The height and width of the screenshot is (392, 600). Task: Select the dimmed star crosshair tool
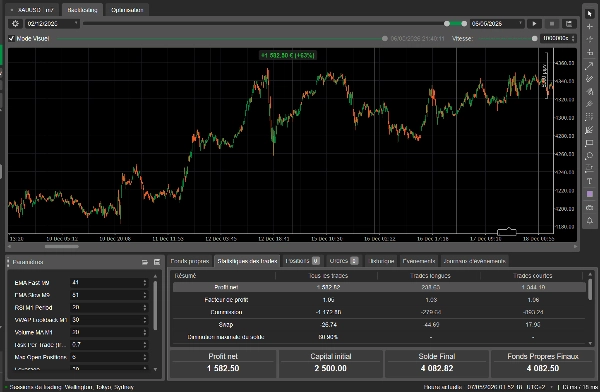click(x=589, y=39)
